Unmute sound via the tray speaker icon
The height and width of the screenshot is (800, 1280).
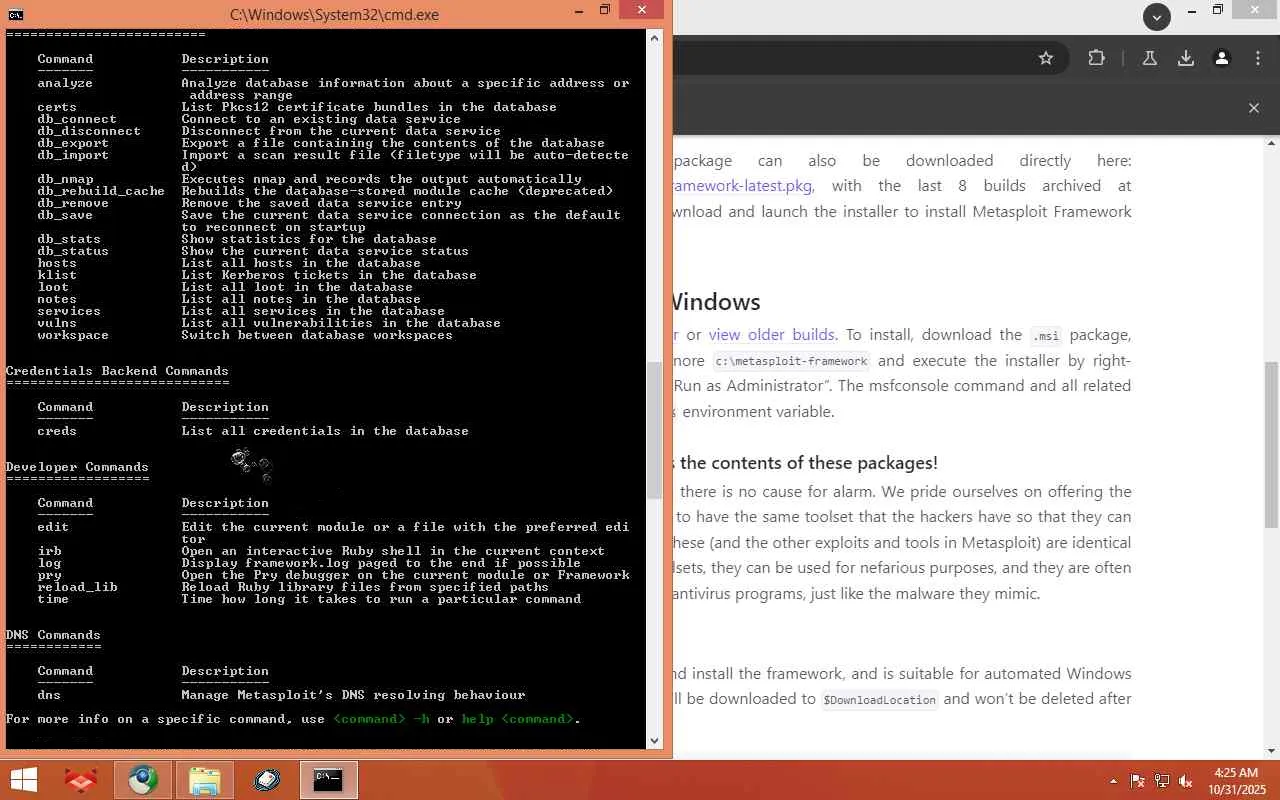pyautogui.click(x=1186, y=781)
